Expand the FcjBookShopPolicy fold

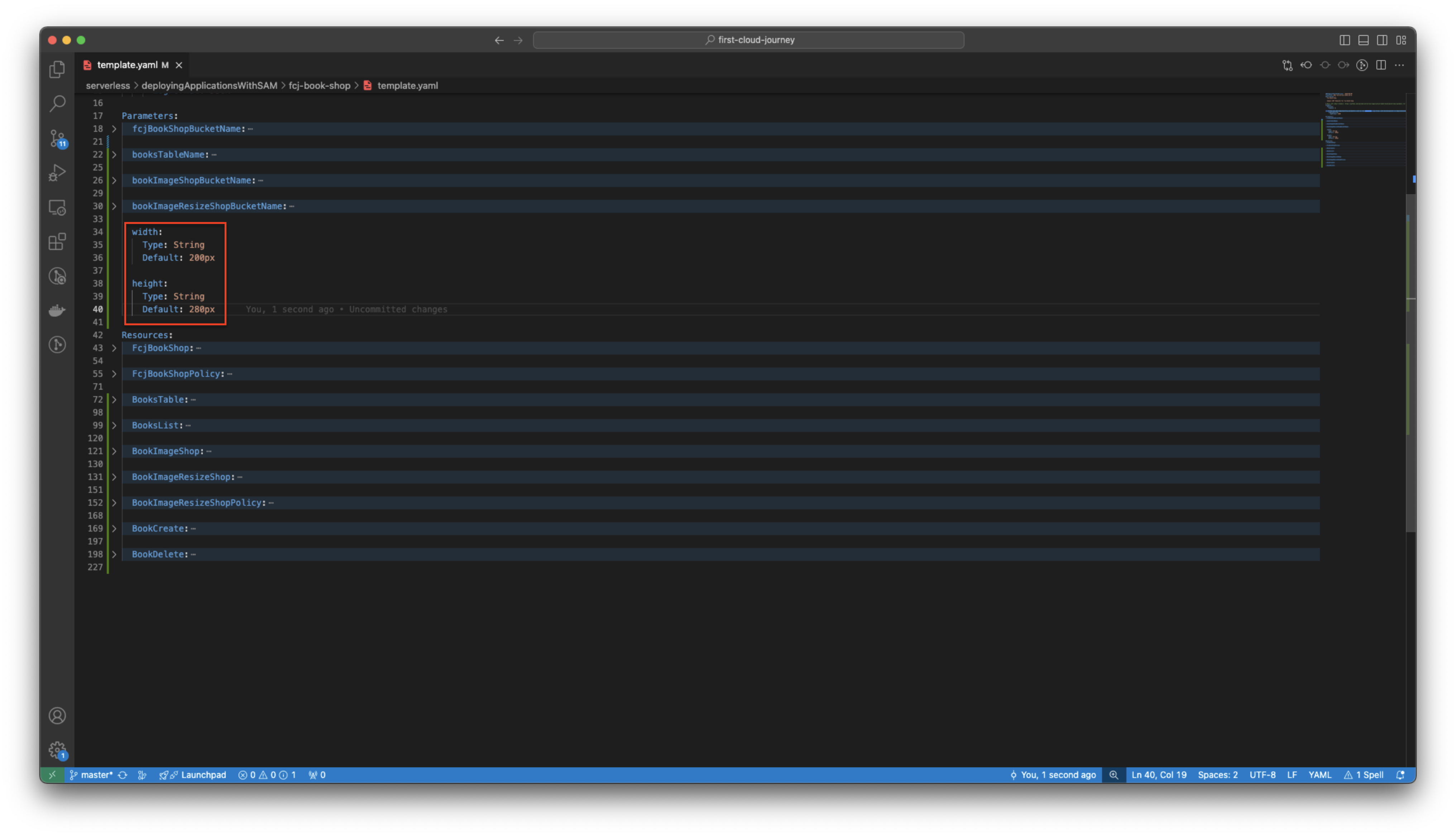point(114,374)
